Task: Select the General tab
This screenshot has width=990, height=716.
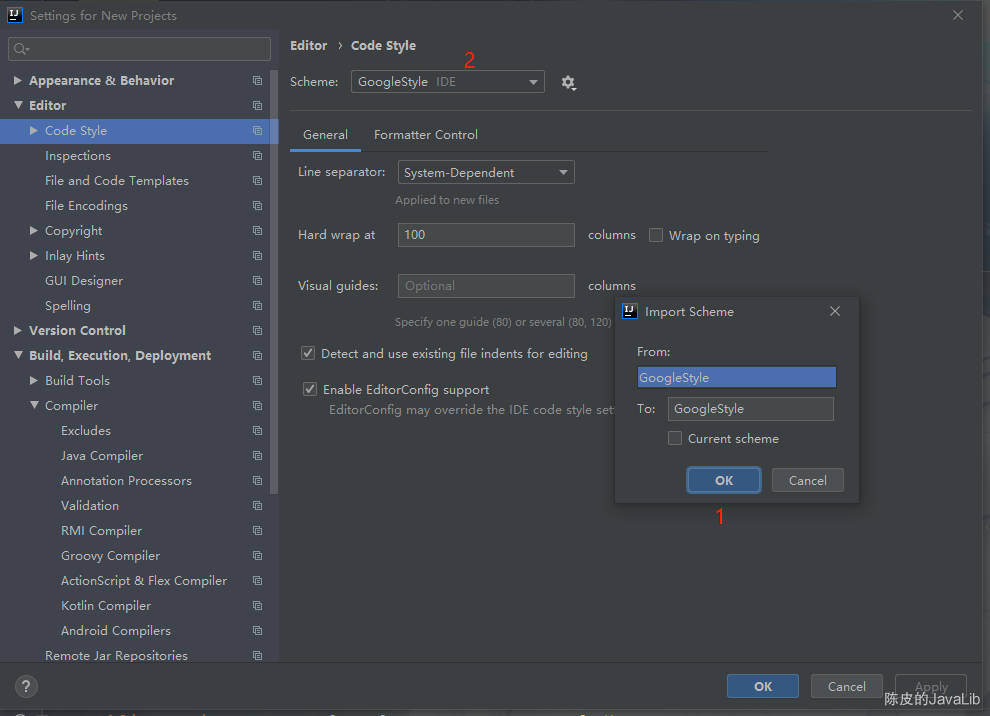Action: pos(325,134)
